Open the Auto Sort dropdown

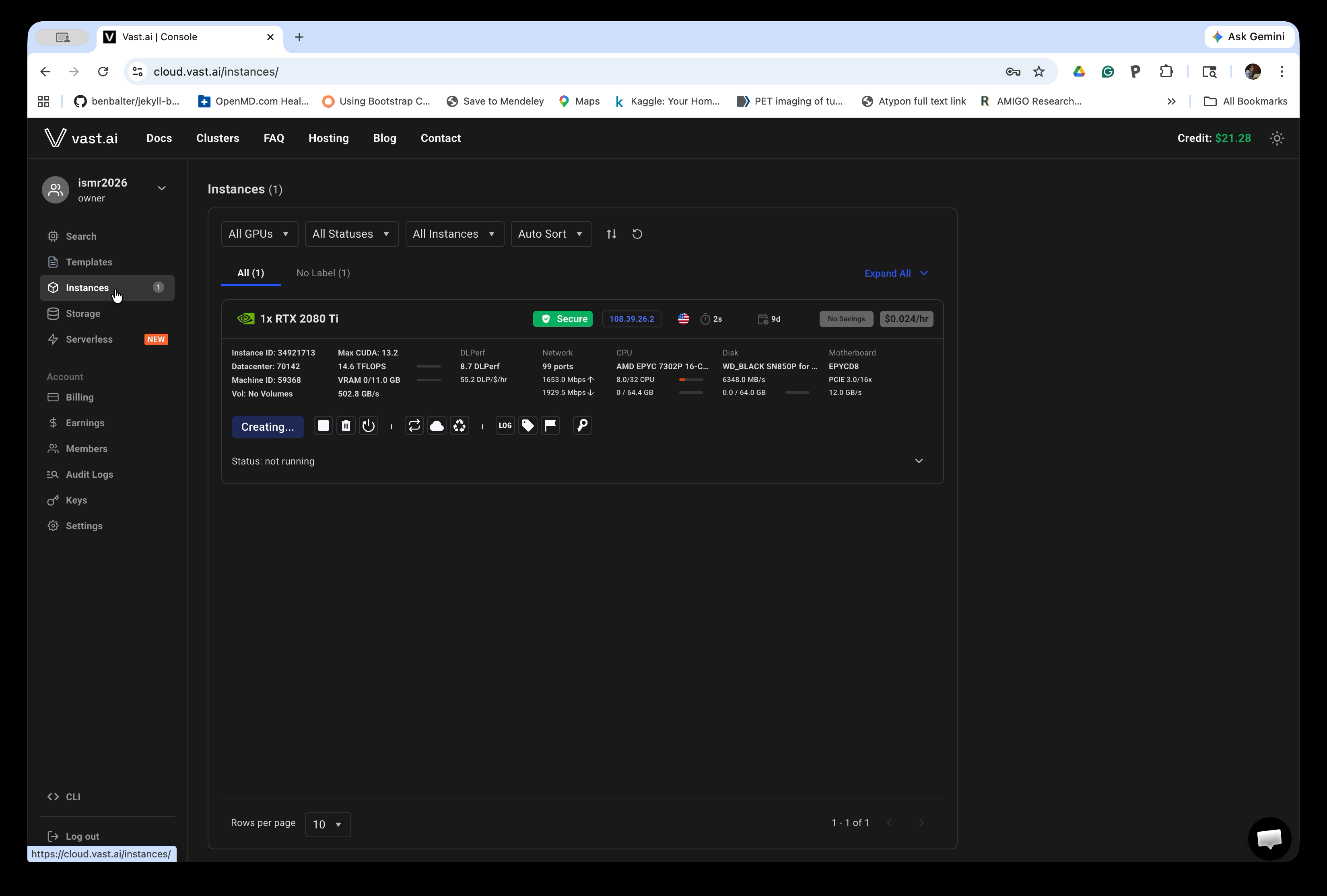[x=550, y=234]
